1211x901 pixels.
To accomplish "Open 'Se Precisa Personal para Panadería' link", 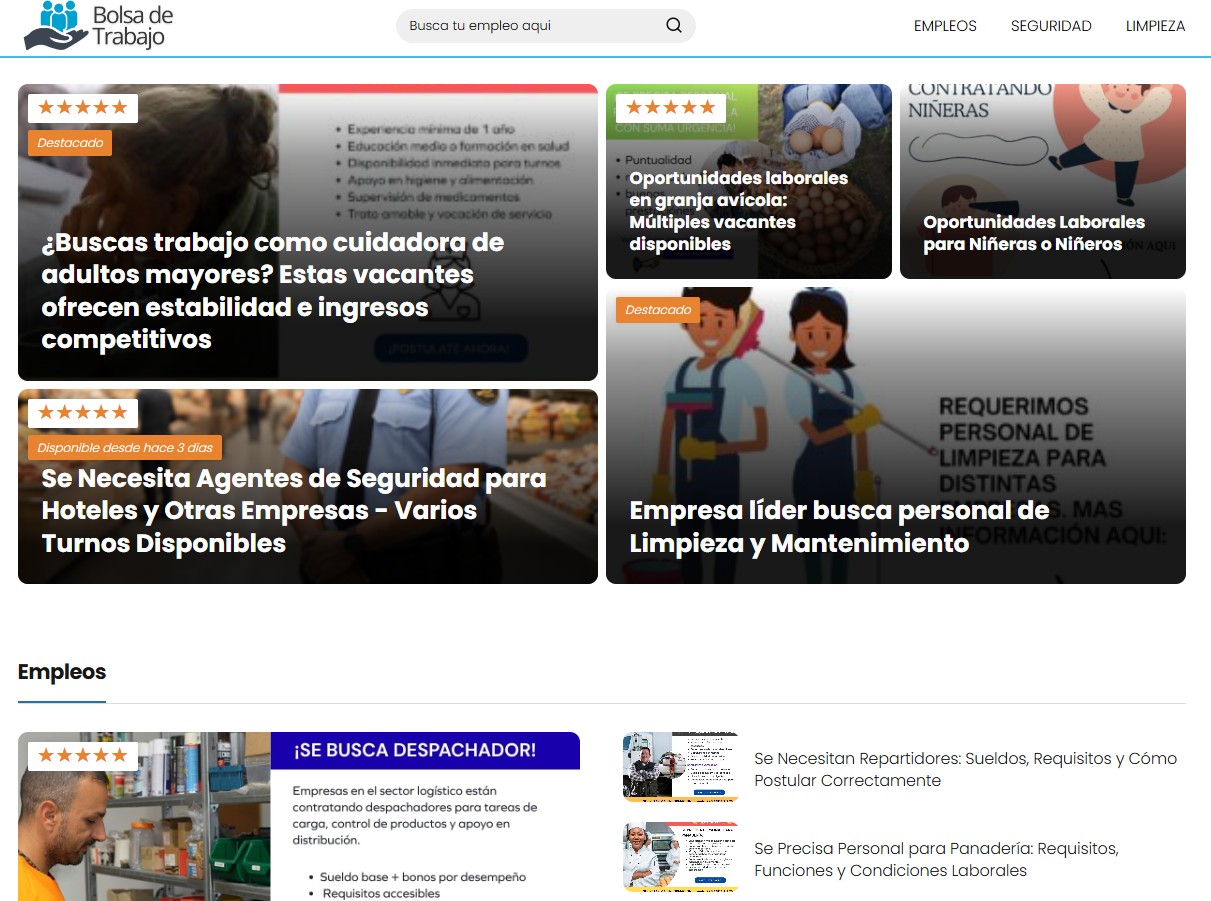I will [x=936, y=859].
